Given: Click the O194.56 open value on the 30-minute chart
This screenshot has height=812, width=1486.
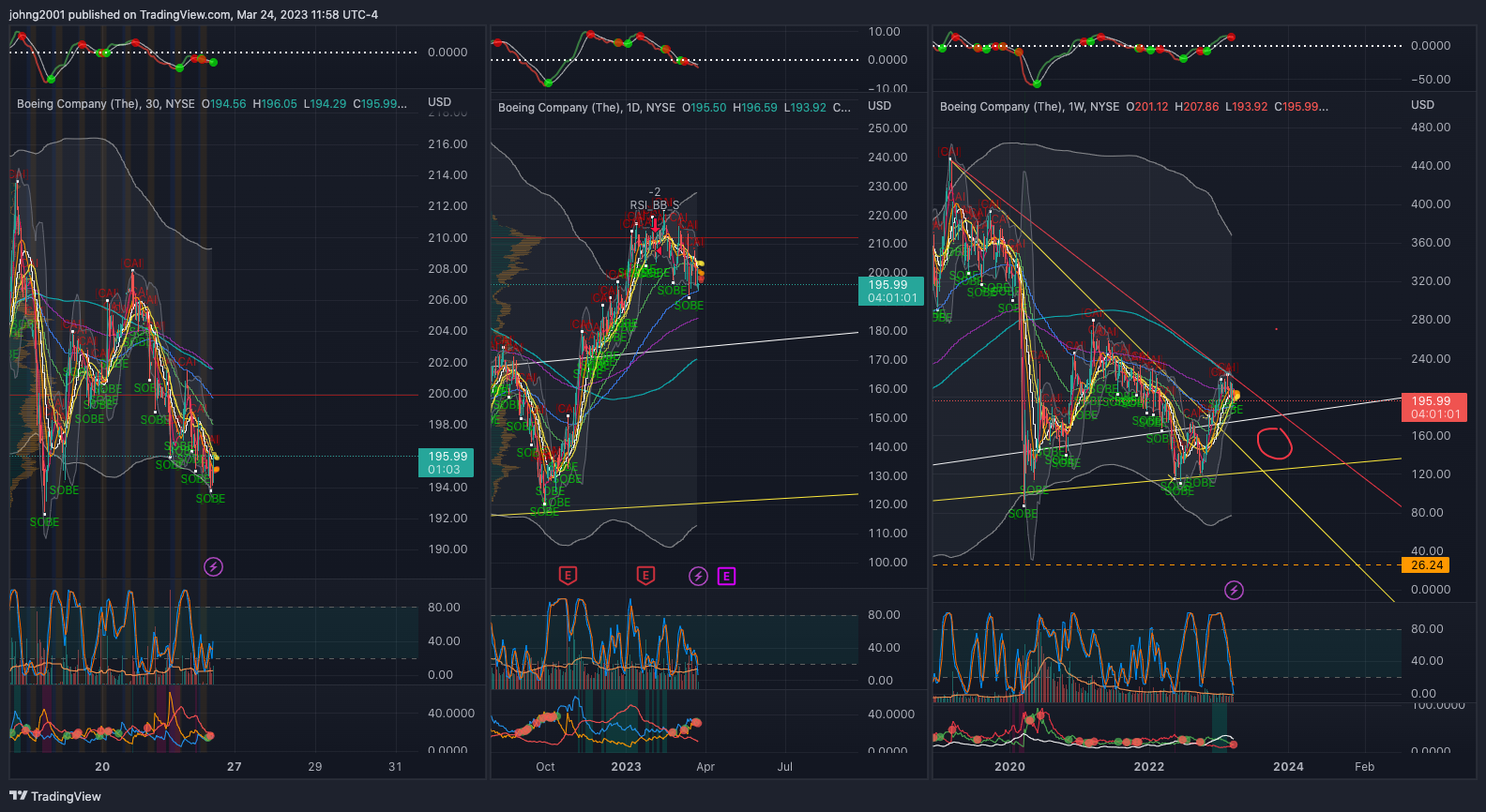Looking at the screenshot, I should (x=224, y=104).
